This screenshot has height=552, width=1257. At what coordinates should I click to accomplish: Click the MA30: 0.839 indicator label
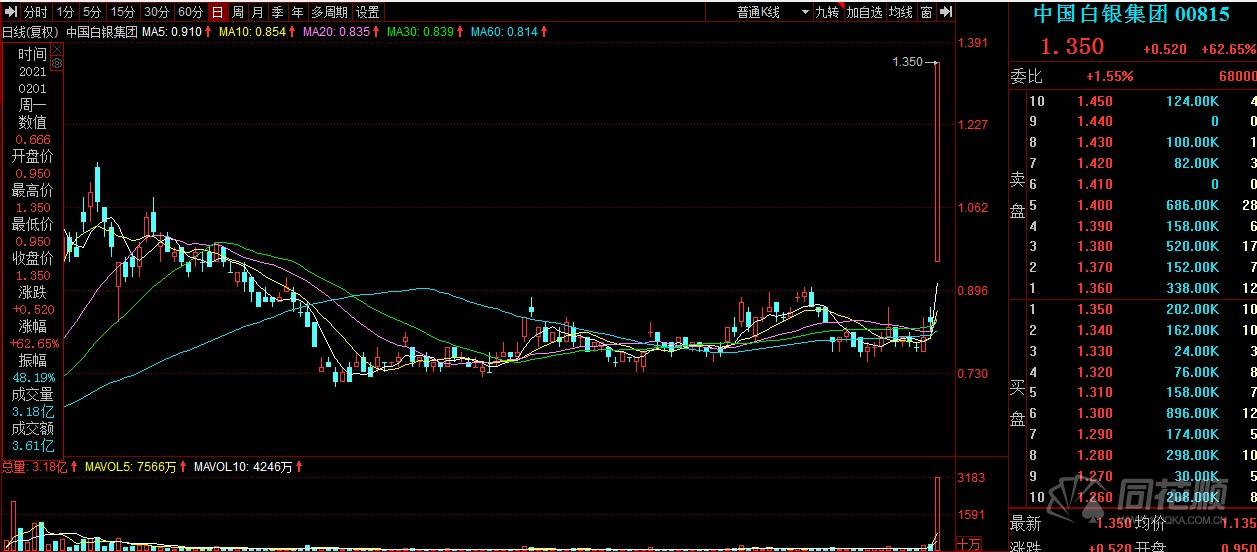(420, 31)
